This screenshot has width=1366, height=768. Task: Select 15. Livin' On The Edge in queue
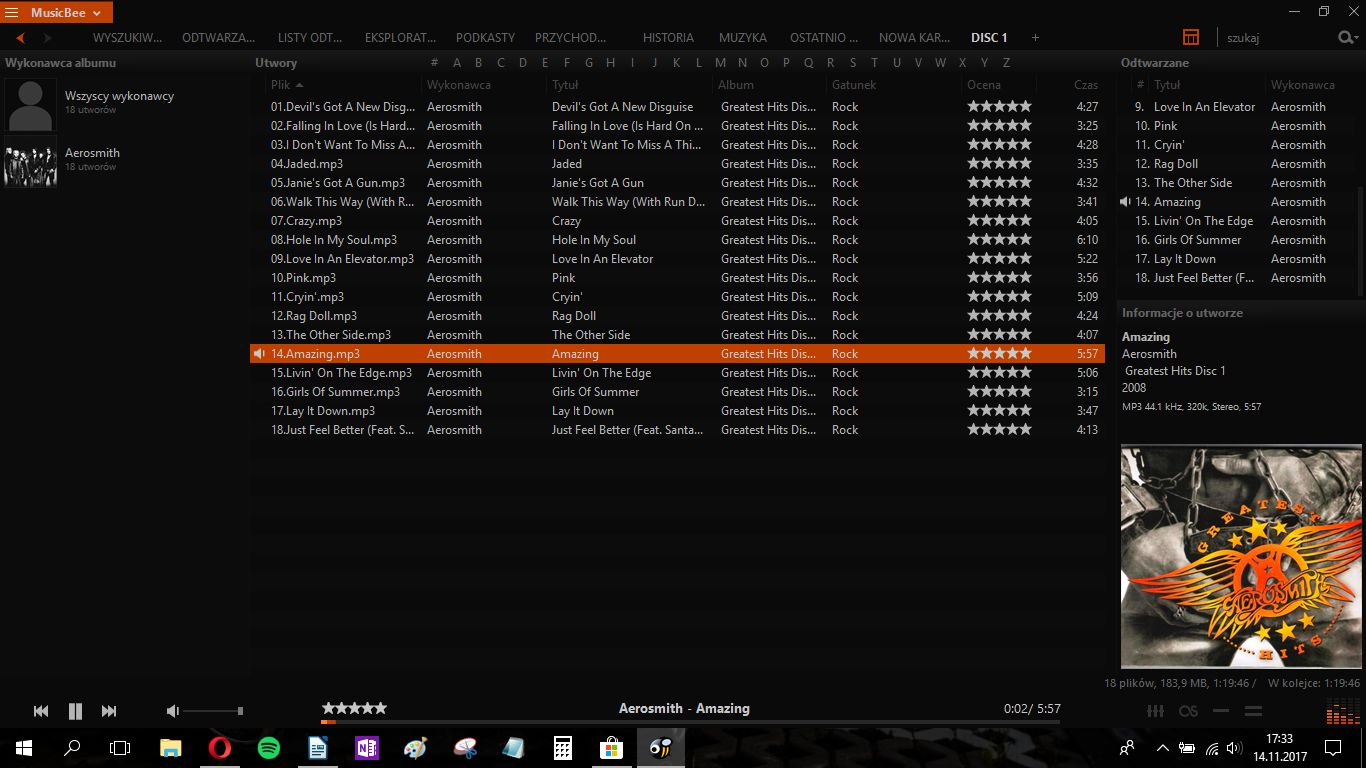pyautogui.click(x=1237, y=221)
